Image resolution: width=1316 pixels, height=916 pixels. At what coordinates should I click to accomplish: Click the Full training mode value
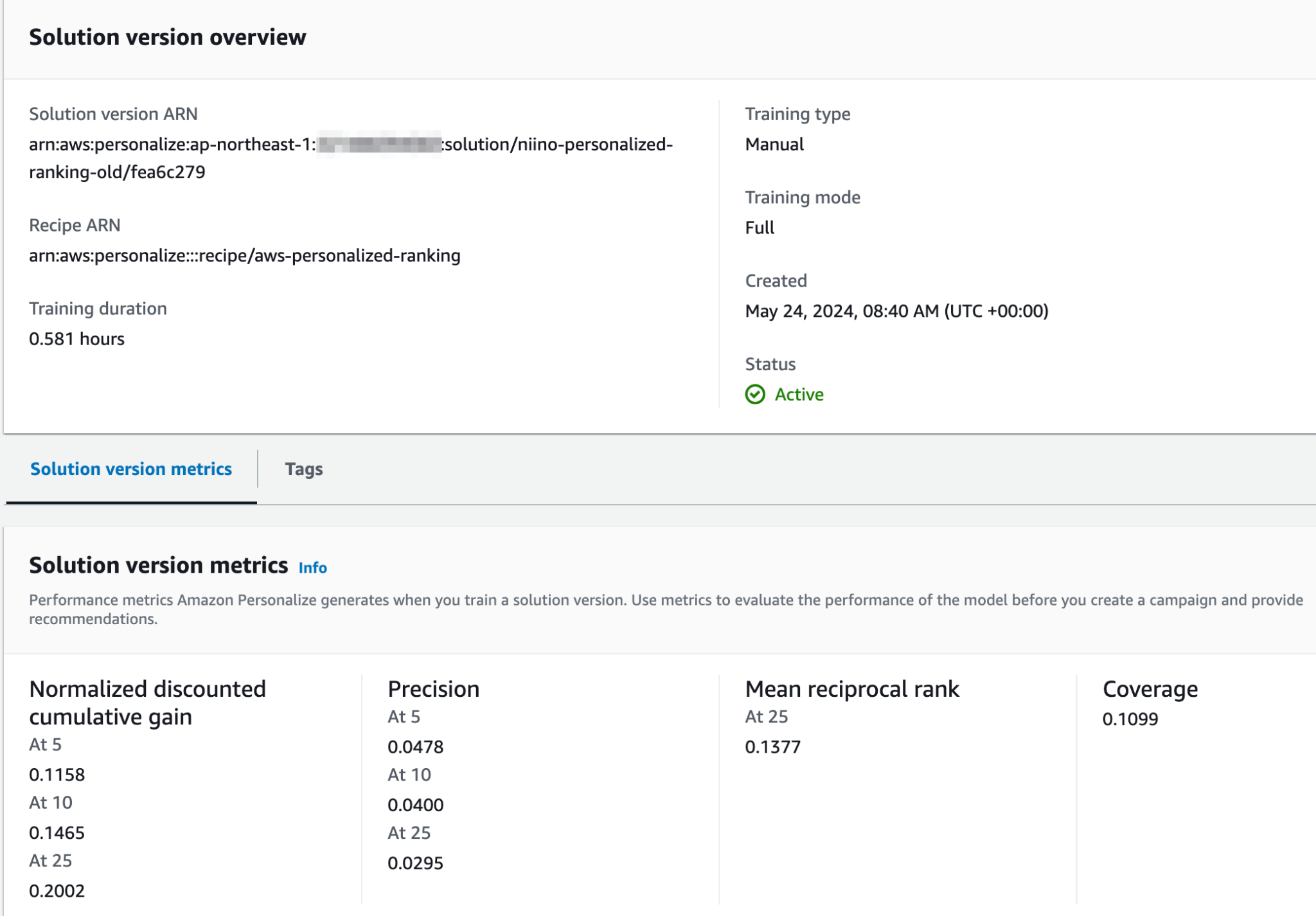(760, 228)
